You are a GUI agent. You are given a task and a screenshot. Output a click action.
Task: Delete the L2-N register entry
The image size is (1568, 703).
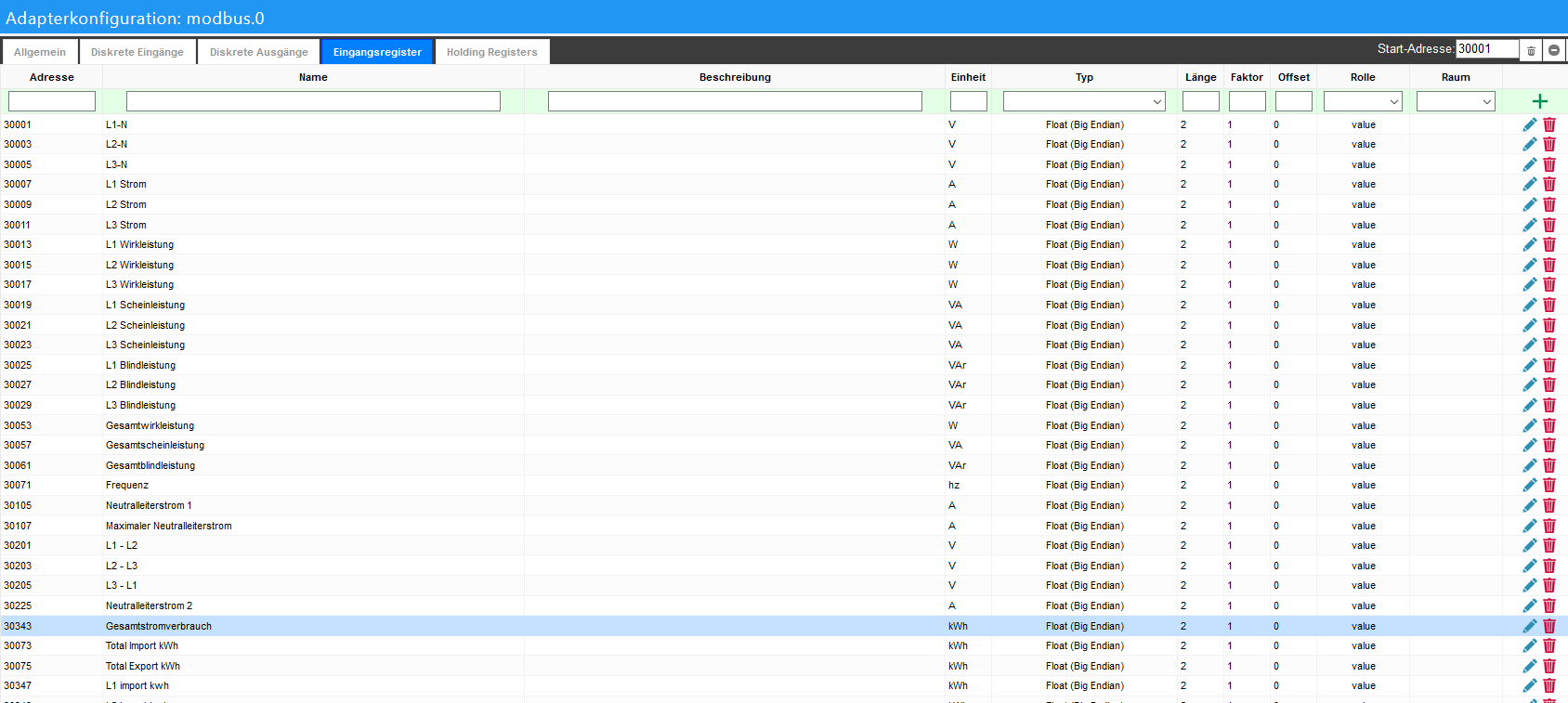tap(1549, 144)
